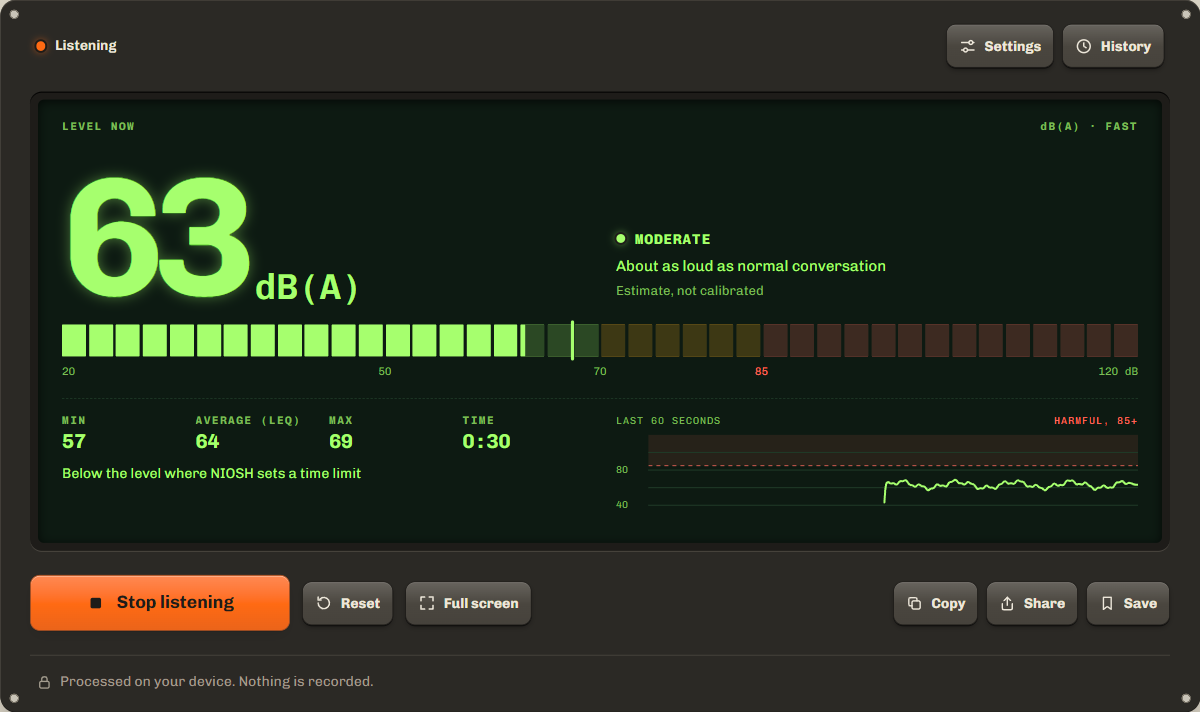Click the level marker on the meter bar

pos(572,340)
